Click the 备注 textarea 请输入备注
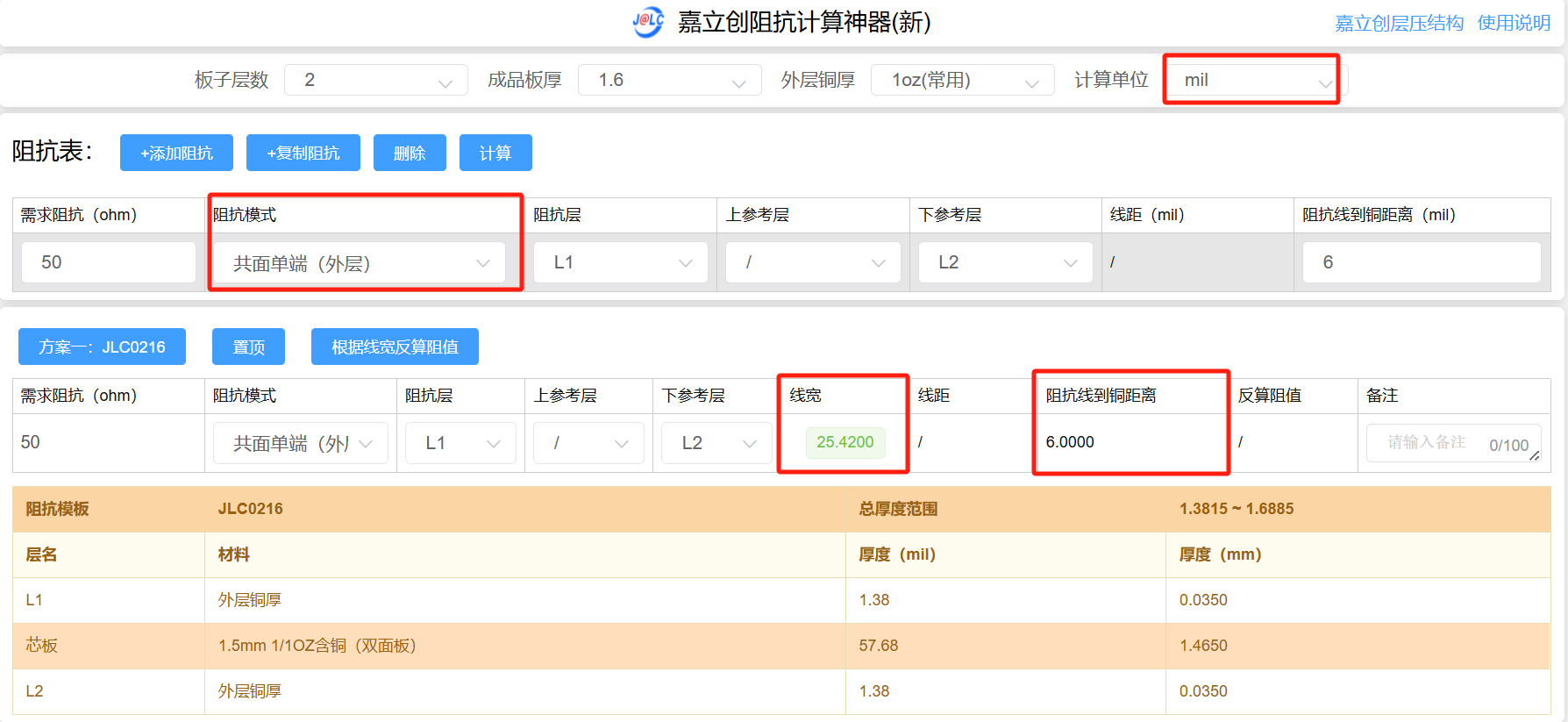The width and height of the screenshot is (1568, 722). 1453,443
